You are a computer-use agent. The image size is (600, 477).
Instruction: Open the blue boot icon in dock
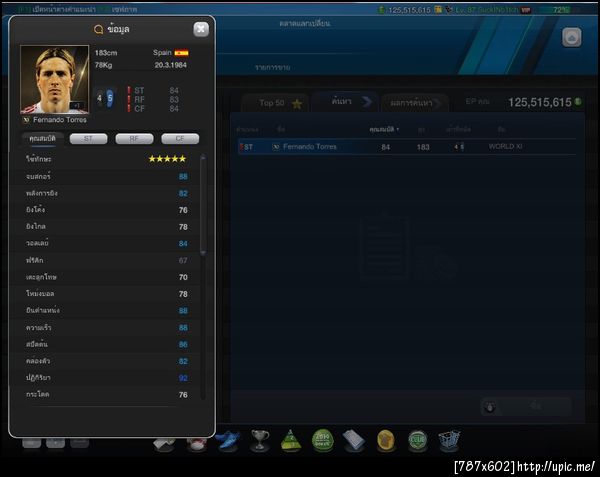click(x=228, y=441)
